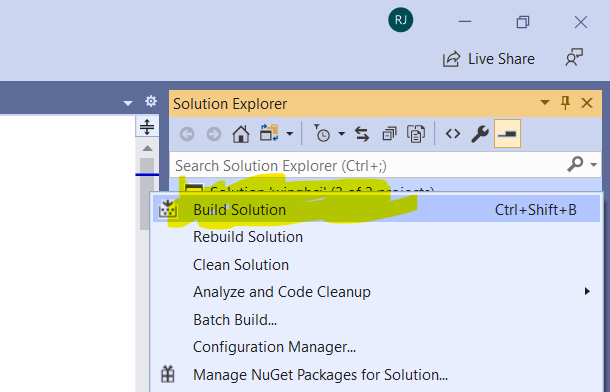
Task: Open the RJ account profile badge
Action: pyautogui.click(x=401, y=20)
